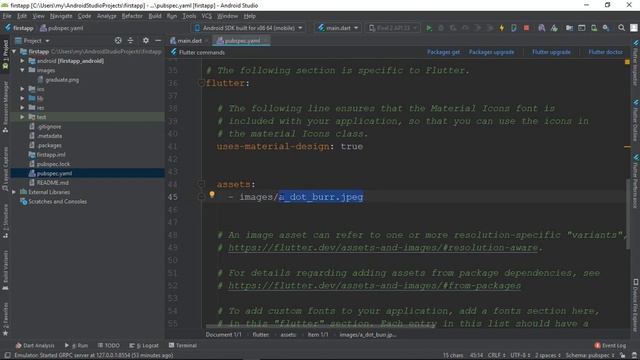Run the app with the green play icon
Image resolution: width=640 pixels, height=360 pixels.
click(429, 28)
